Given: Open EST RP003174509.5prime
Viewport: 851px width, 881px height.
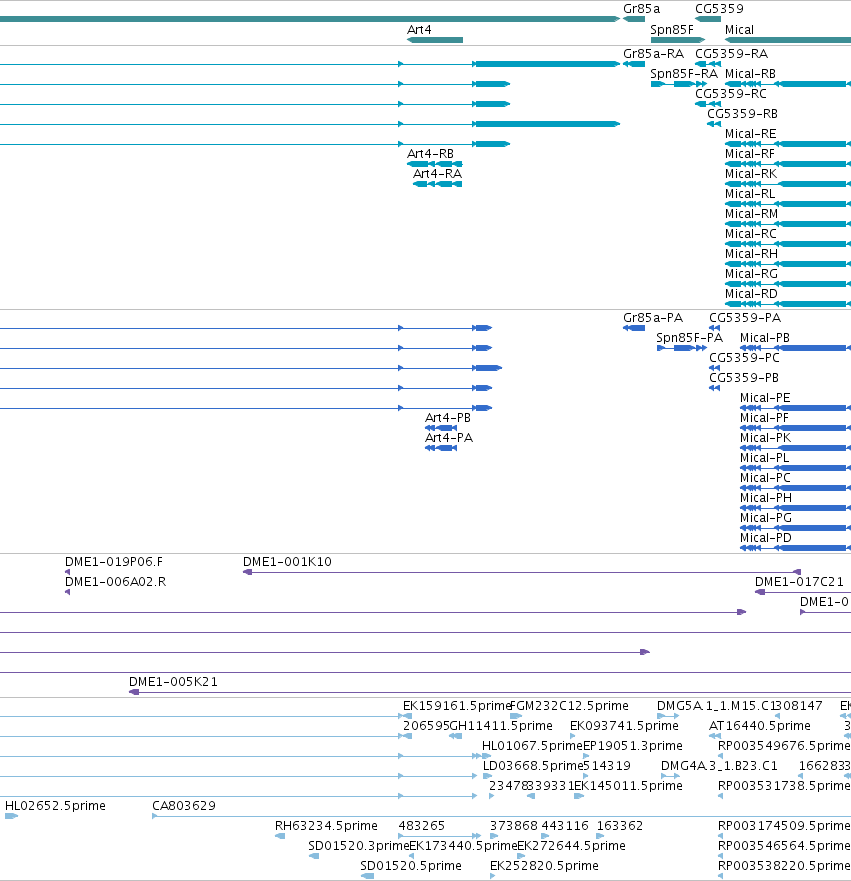Looking at the screenshot, I should point(721,836).
